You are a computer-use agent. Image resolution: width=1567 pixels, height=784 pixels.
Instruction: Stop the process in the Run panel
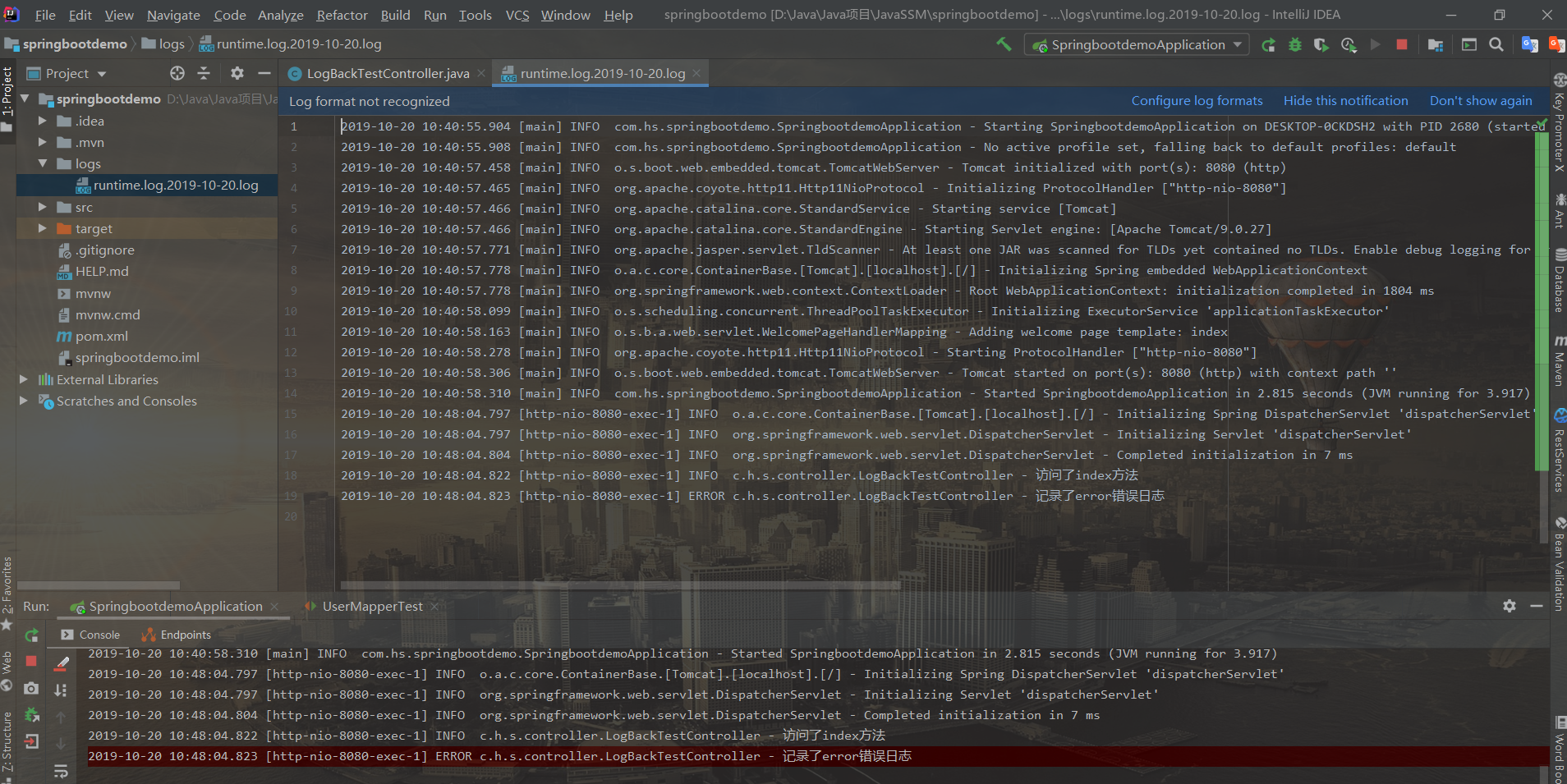click(31, 661)
